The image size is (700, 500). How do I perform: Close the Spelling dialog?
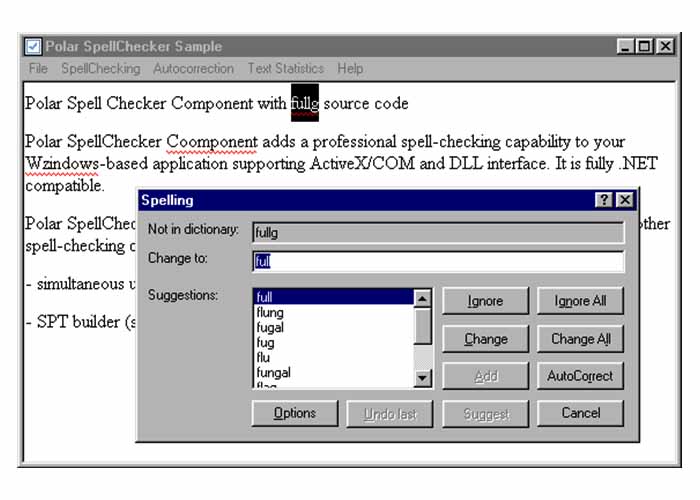pyautogui.click(x=624, y=200)
